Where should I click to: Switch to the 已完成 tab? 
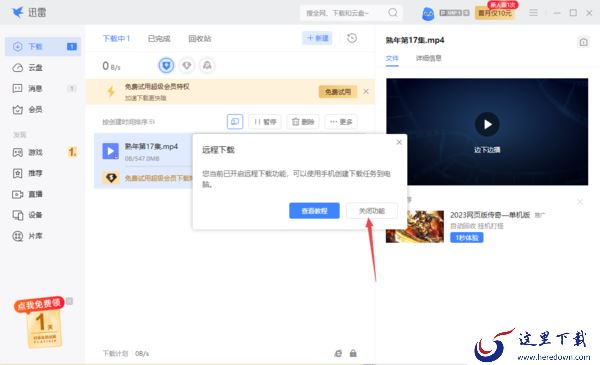(x=159, y=39)
